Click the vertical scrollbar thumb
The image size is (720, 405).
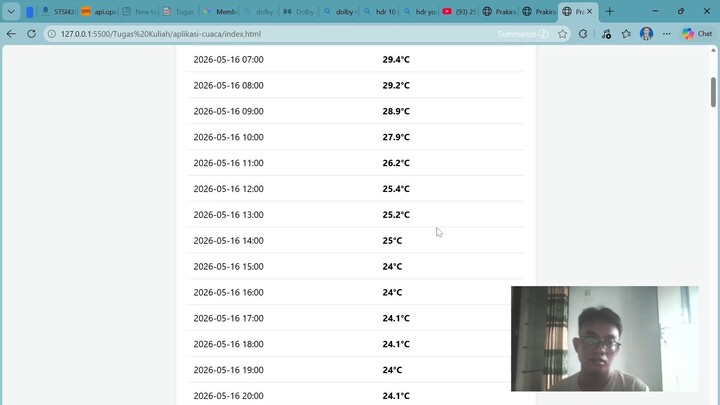[713, 92]
